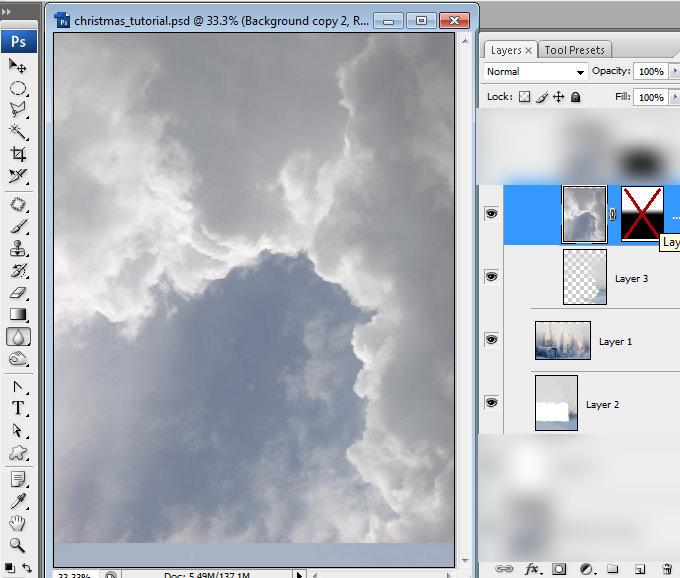Select the Layer 2 name
Screen dimensions: 680x578
[x=602, y=405]
